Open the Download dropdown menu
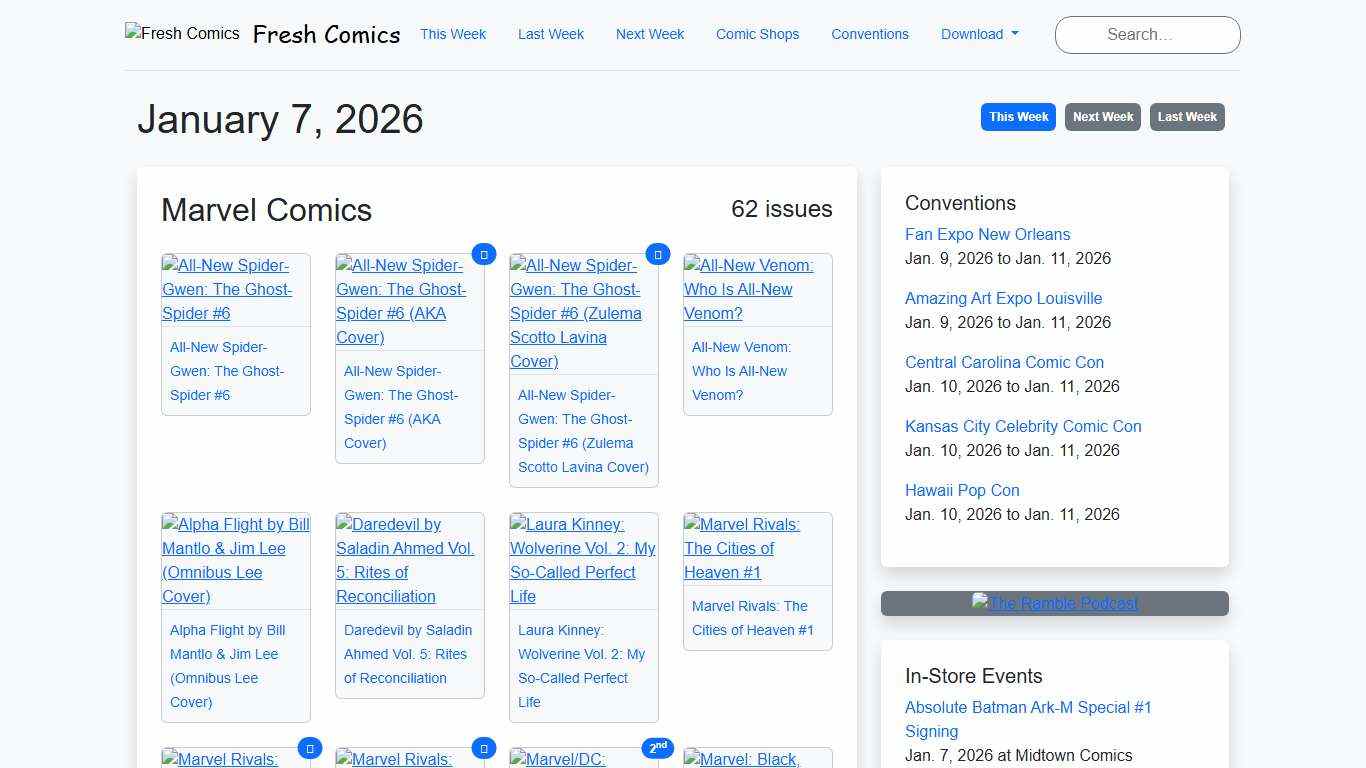Image resolution: width=1366 pixels, height=768 pixels. [x=979, y=34]
